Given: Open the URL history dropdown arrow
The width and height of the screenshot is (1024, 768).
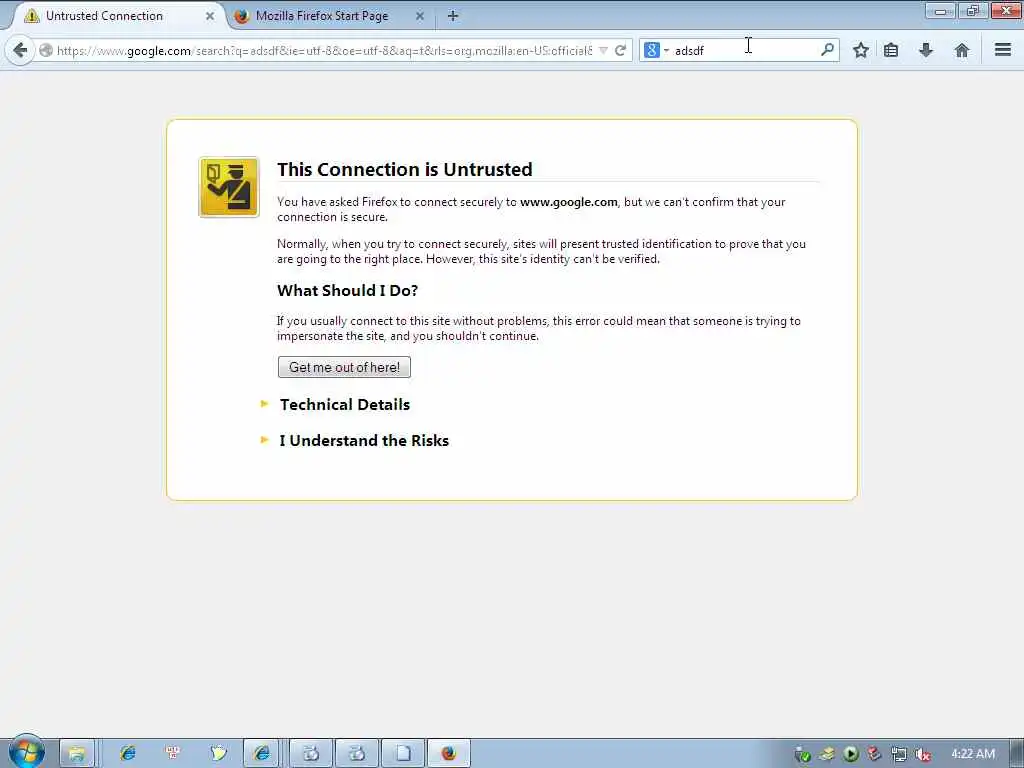Looking at the screenshot, I should coord(603,50).
